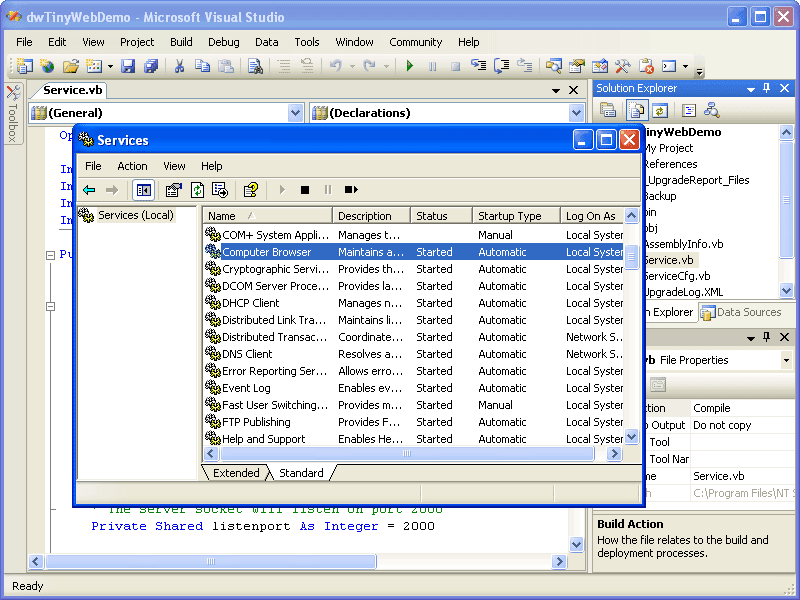This screenshot has height=600, width=800.
Task: Sort services by Name column header
Action: point(267,216)
